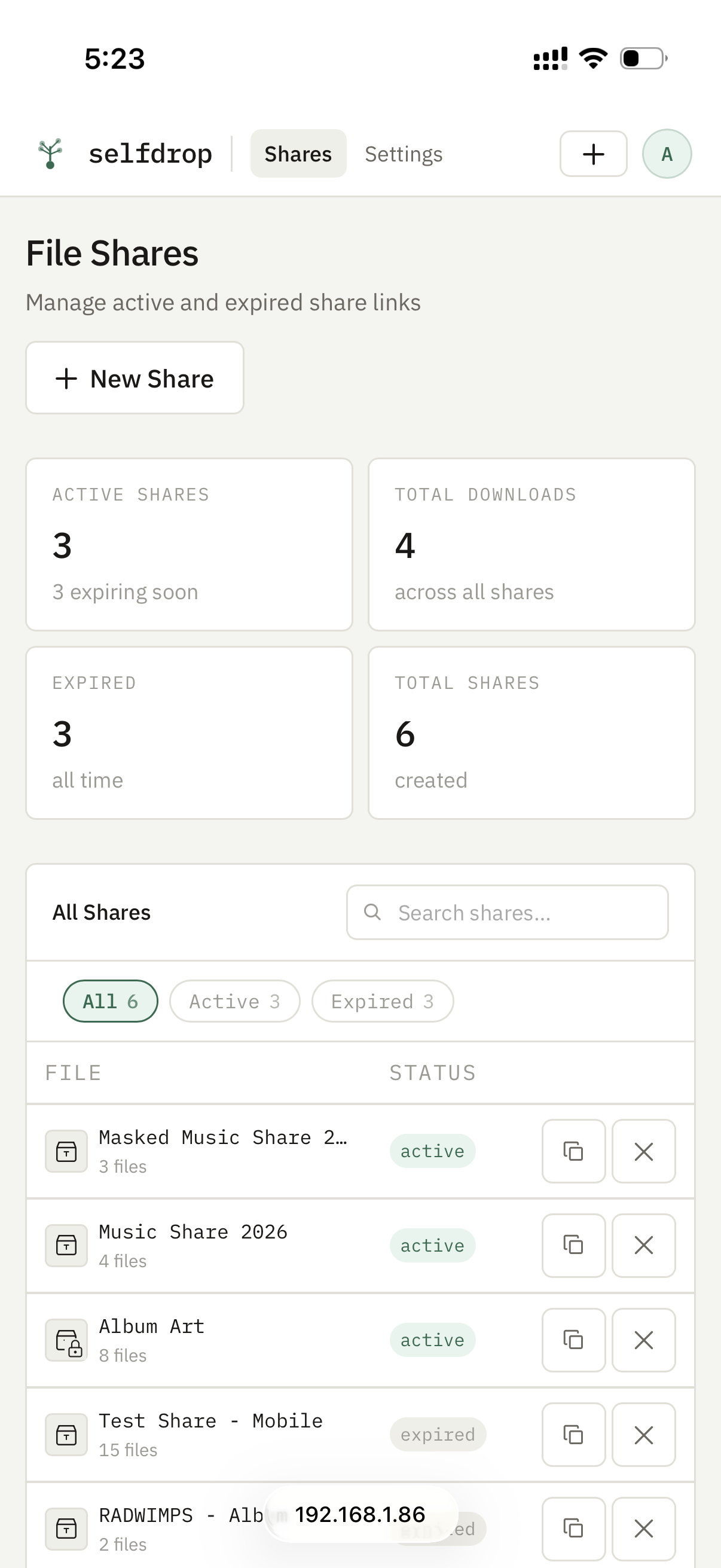Select the All 6 filter chip
The image size is (721, 1568).
110,1001
